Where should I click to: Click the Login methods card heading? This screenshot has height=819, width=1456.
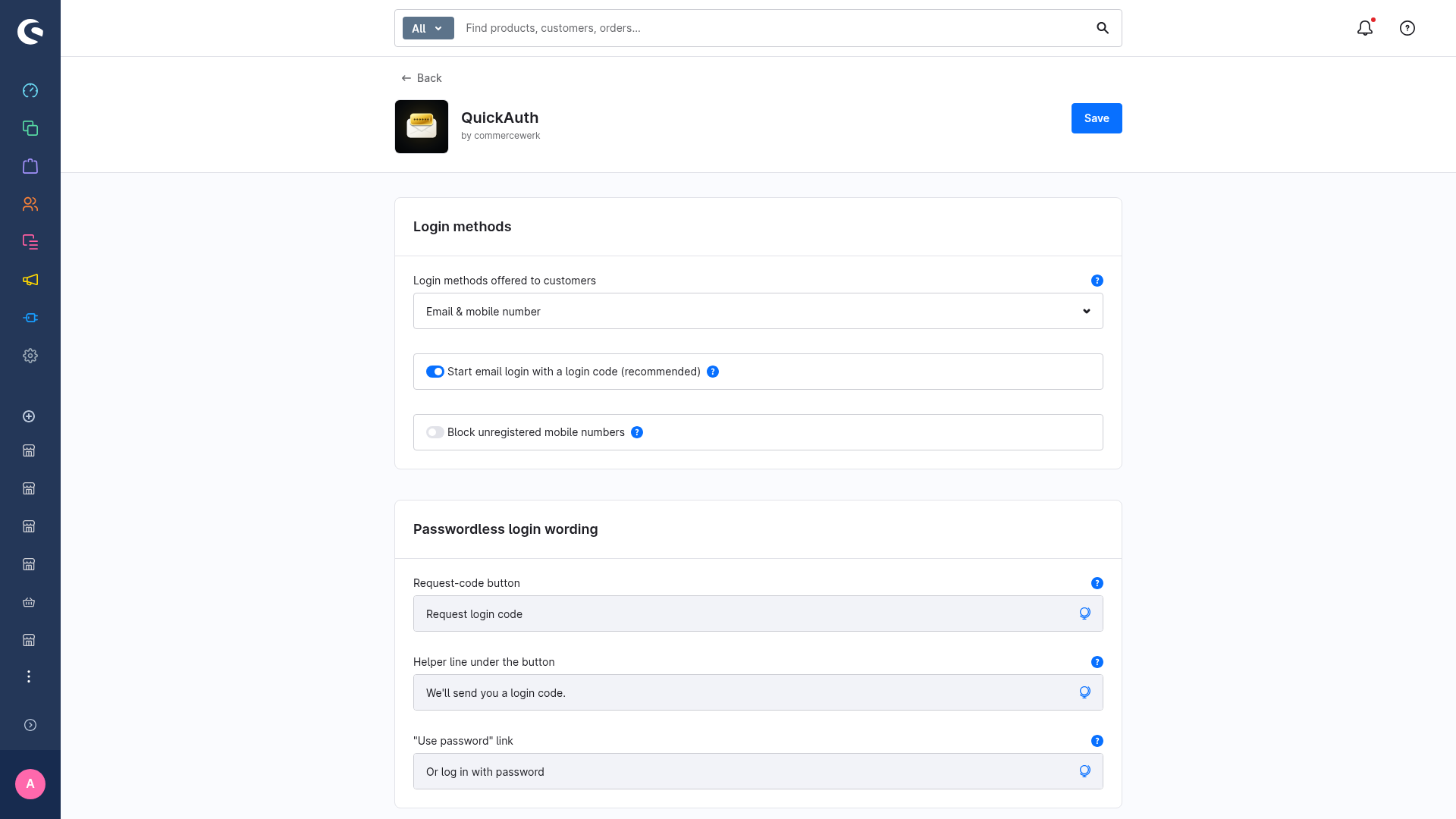pos(462,227)
